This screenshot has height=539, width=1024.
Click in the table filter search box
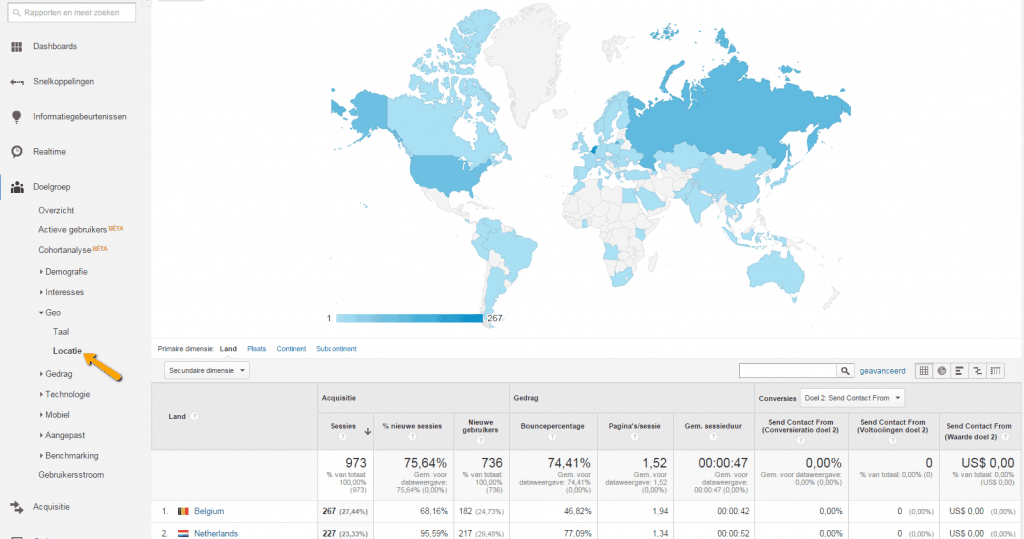click(x=788, y=370)
